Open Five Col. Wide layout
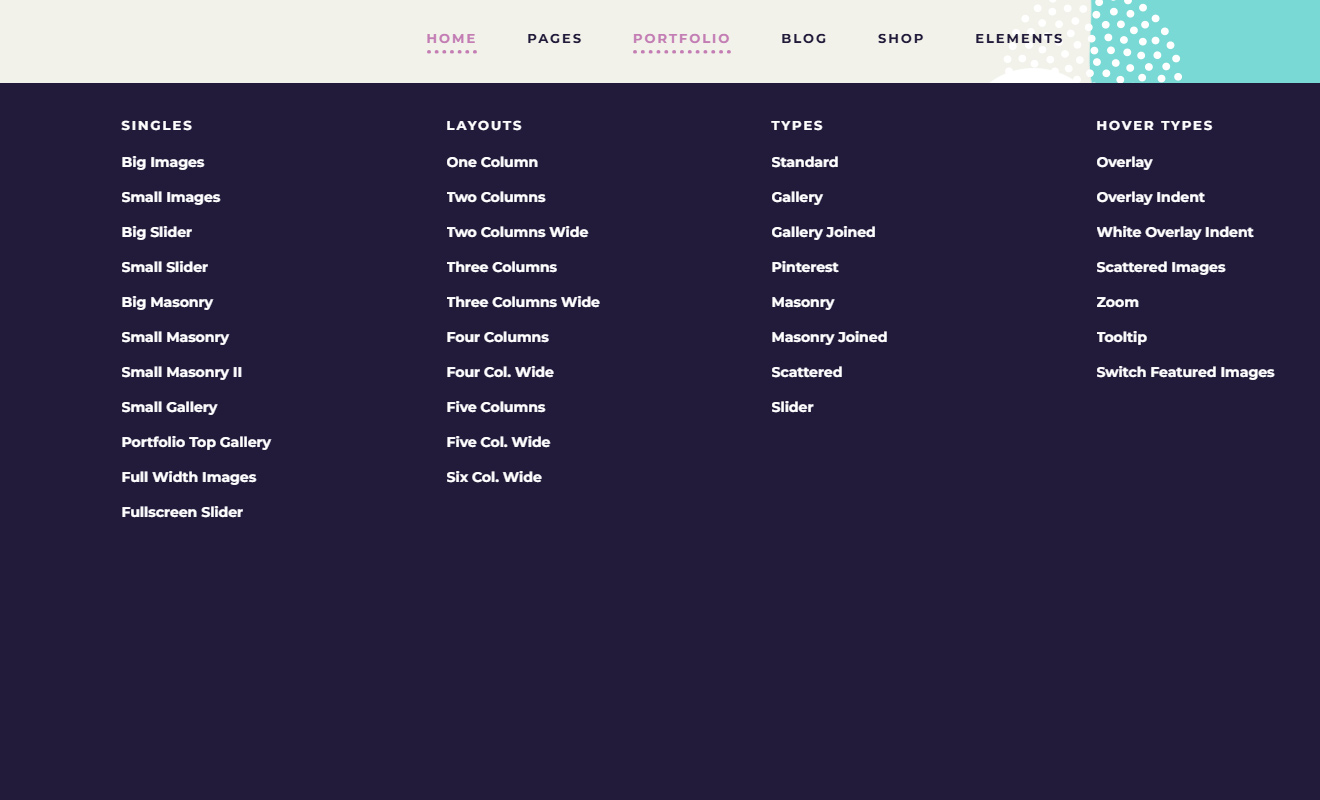Image resolution: width=1320 pixels, height=800 pixels. click(x=498, y=442)
